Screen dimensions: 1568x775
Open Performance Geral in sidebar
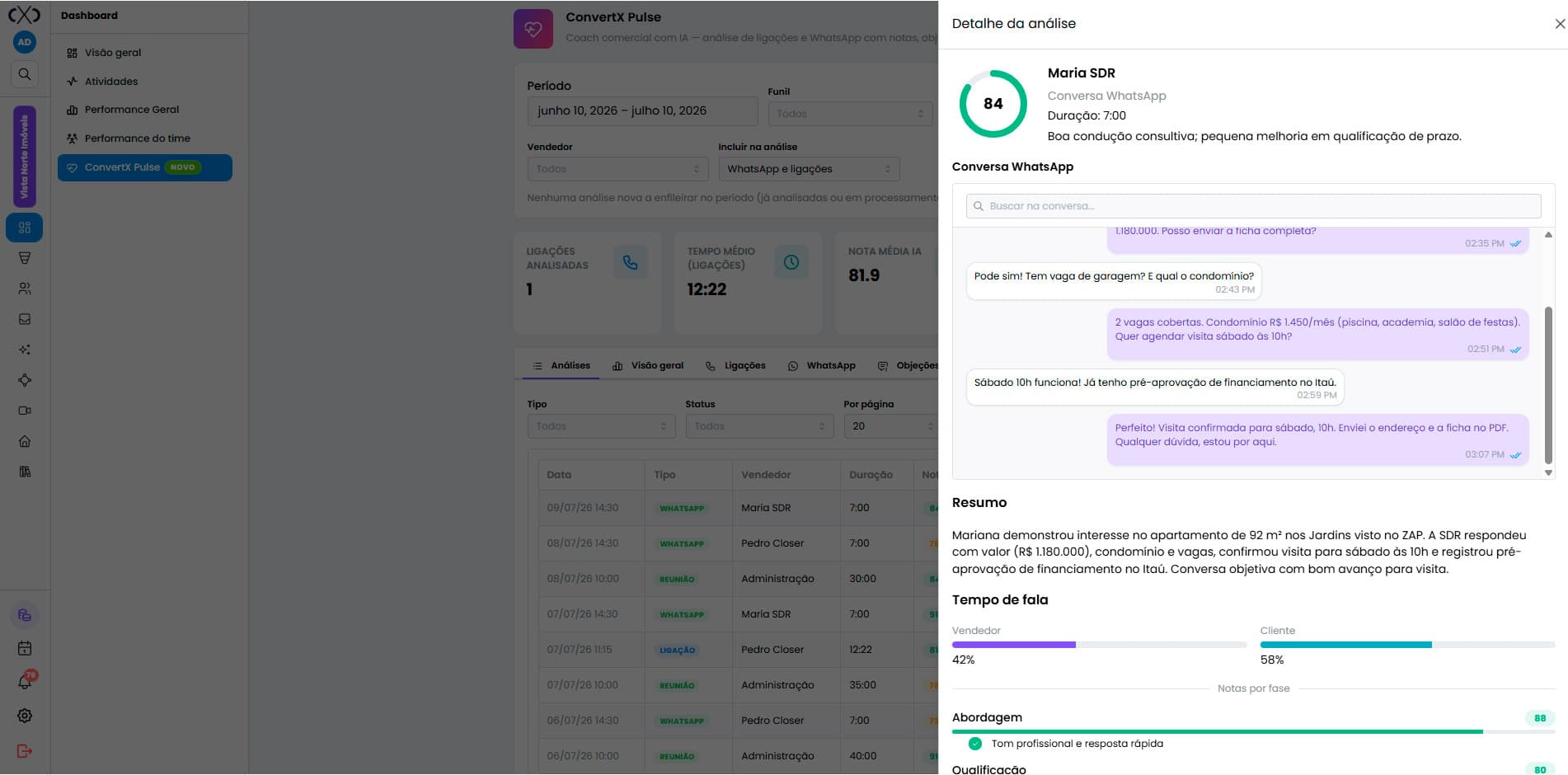(145, 110)
